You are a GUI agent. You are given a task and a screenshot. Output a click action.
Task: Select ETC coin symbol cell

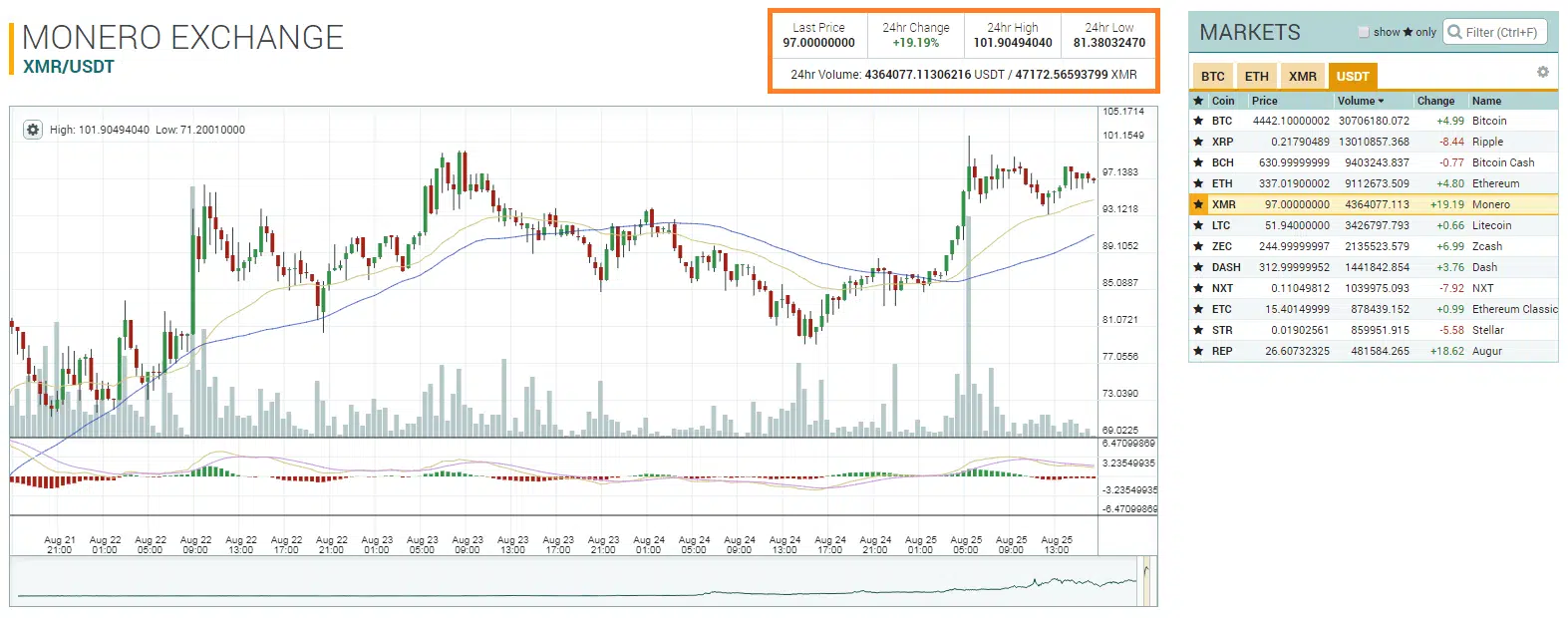click(x=1222, y=309)
